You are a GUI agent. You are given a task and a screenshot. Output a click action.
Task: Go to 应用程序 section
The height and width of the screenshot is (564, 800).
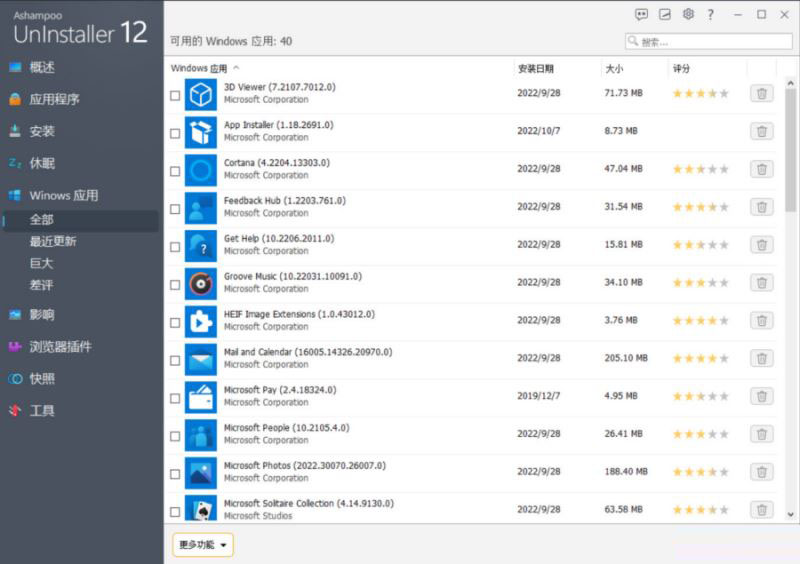54,99
